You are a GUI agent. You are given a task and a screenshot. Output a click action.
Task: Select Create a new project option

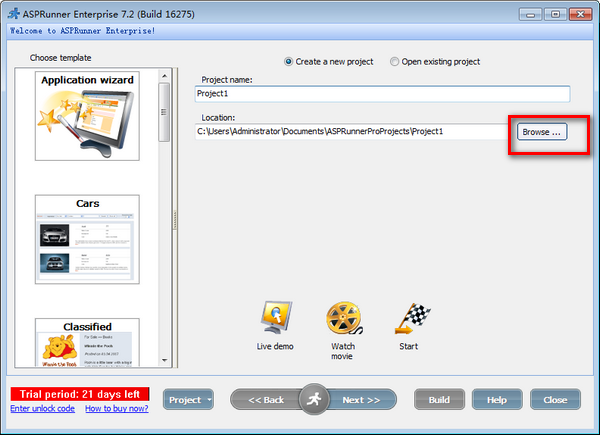pyautogui.click(x=290, y=61)
